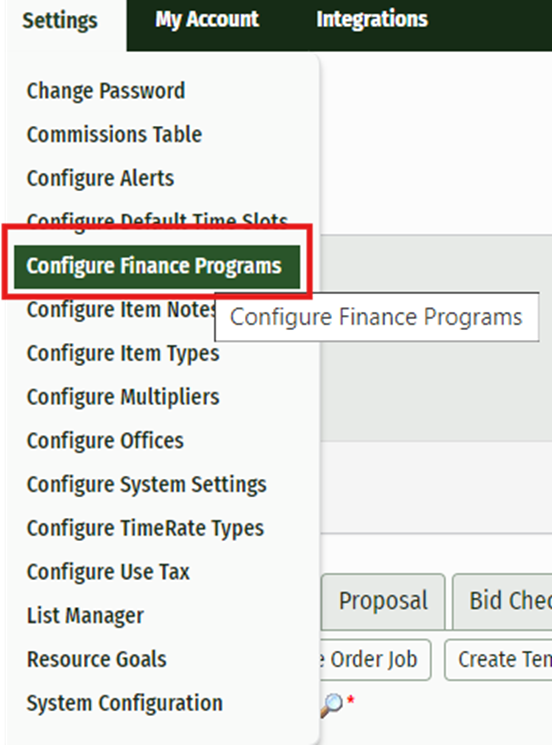This screenshot has width=552, height=745.
Task: Click the magnifying glass search icon
Action: pyautogui.click(x=332, y=704)
